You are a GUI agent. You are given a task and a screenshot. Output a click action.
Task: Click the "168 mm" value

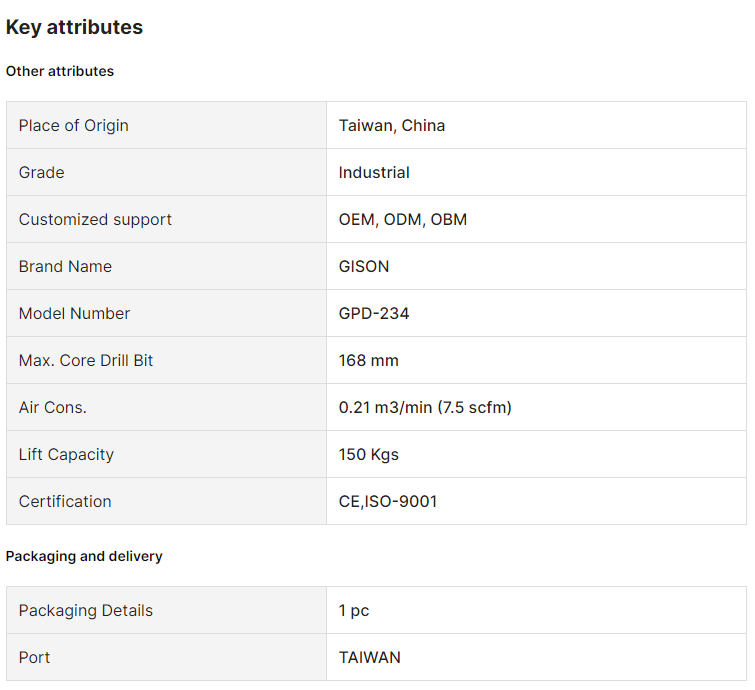[369, 360]
